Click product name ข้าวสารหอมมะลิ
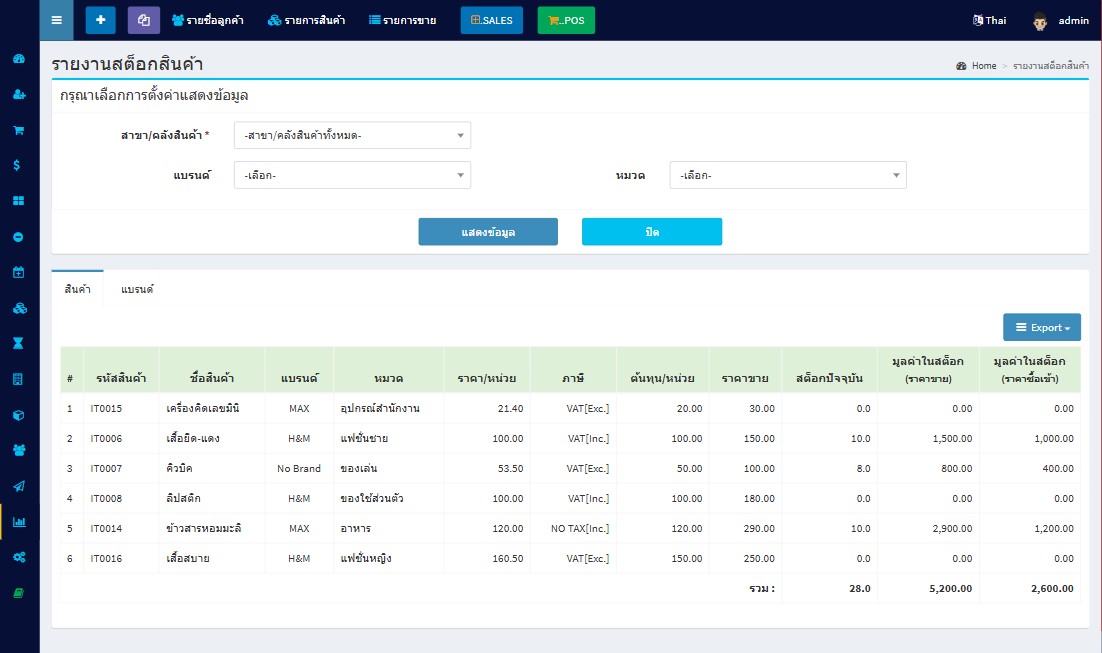The height and width of the screenshot is (653, 1102). click(x=204, y=529)
